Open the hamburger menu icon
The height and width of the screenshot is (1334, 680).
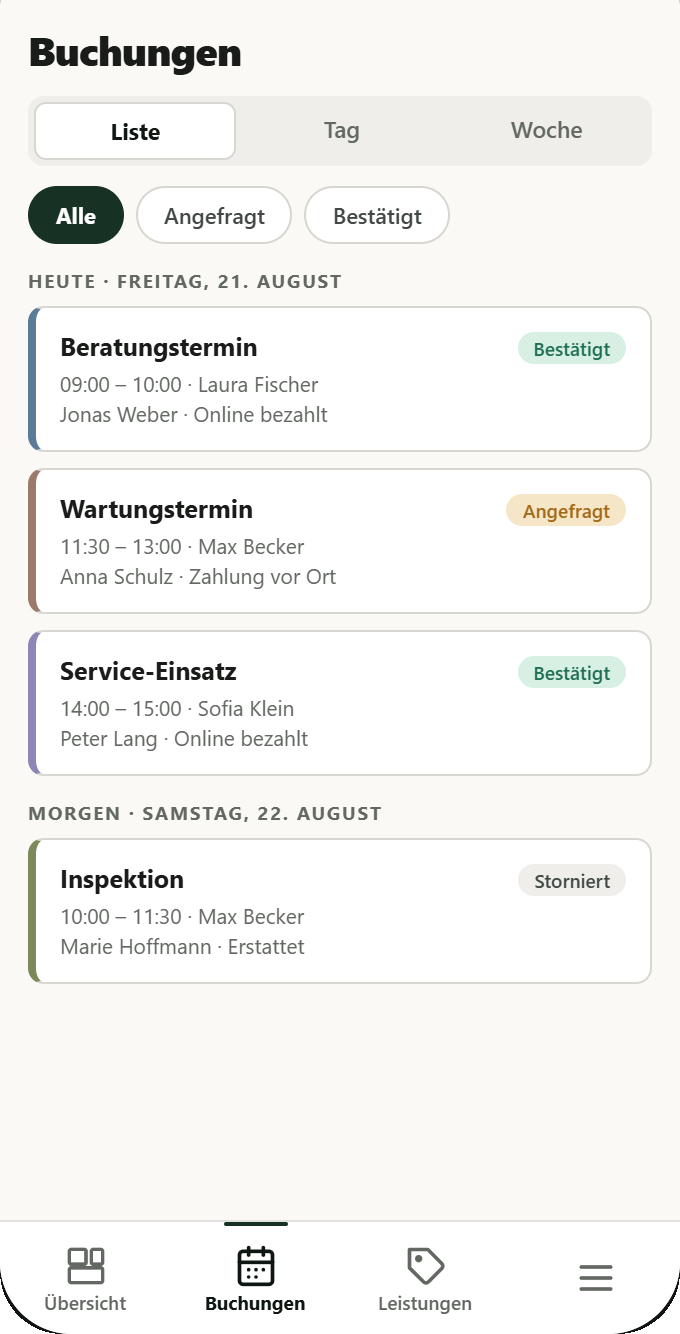(x=595, y=1278)
